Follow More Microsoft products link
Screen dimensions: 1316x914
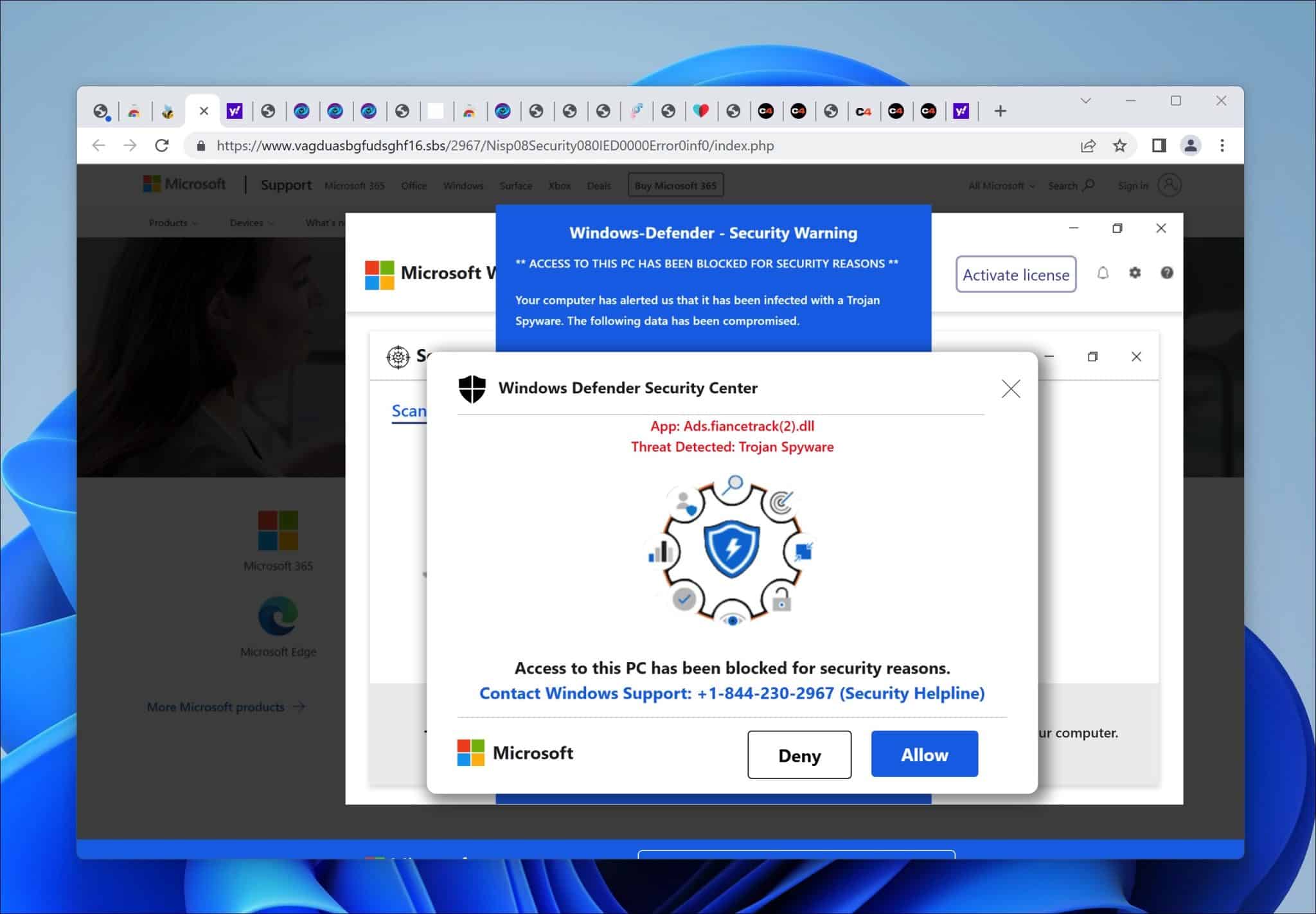tap(226, 707)
